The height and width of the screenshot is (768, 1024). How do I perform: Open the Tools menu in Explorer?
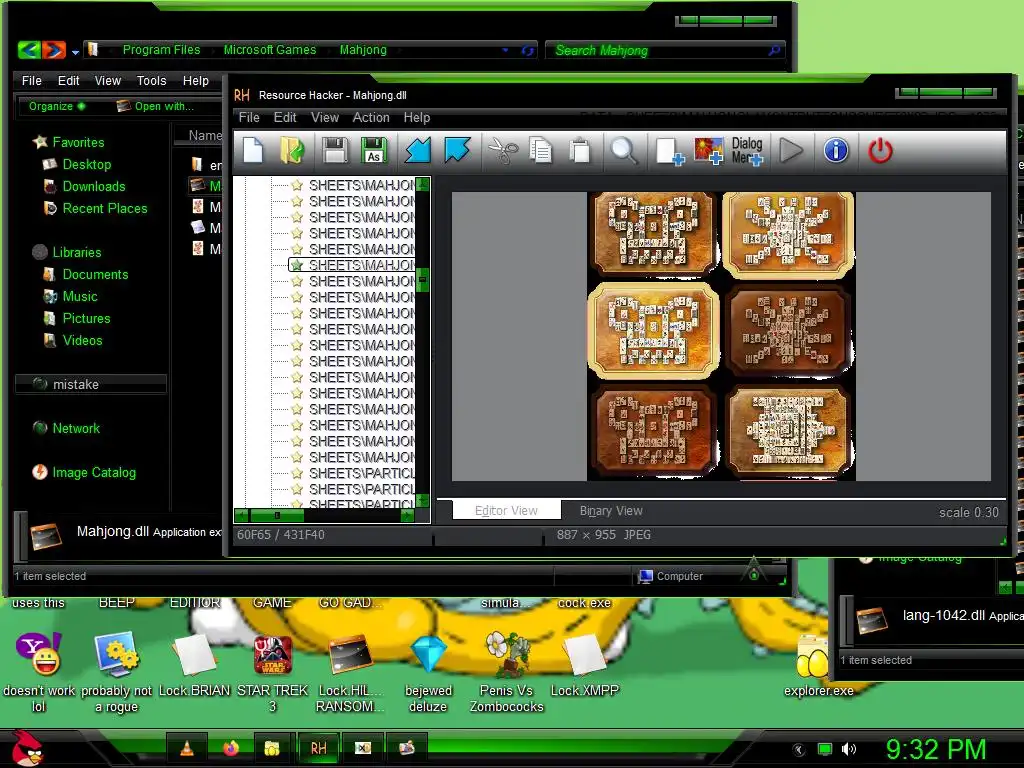coord(152,80)
